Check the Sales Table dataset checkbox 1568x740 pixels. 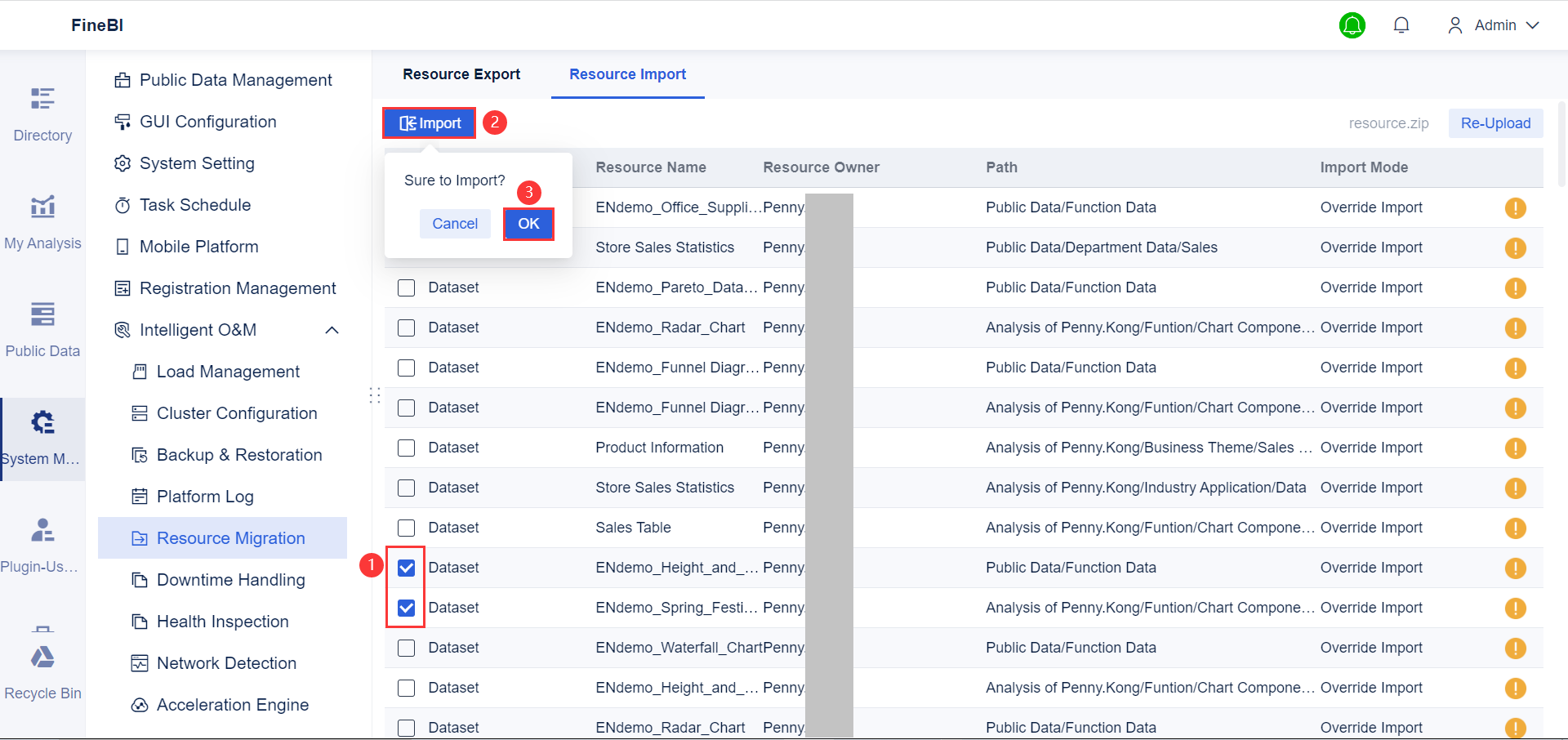(x=406, y=528)
